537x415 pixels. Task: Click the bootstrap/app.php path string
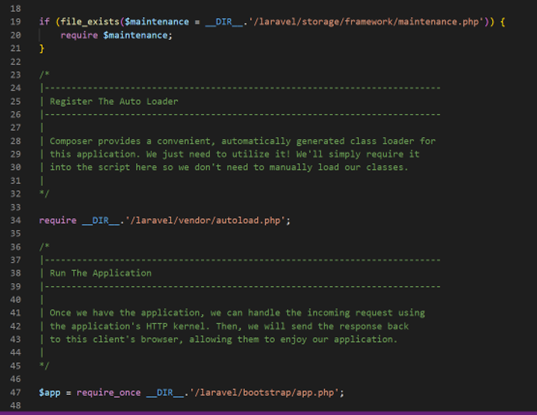[264, 392]
